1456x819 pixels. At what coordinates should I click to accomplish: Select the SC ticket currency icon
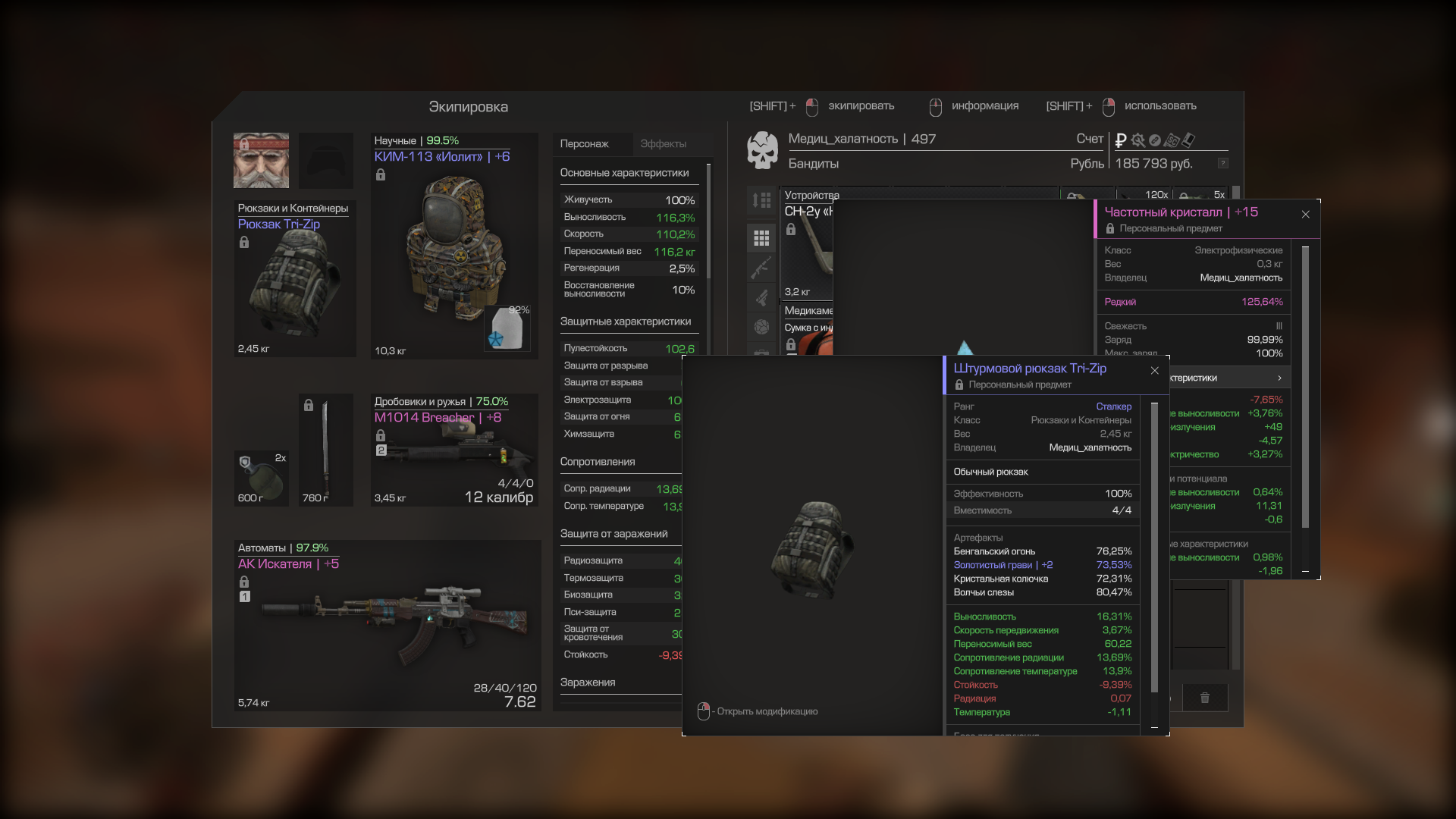tap(1172, 140)
